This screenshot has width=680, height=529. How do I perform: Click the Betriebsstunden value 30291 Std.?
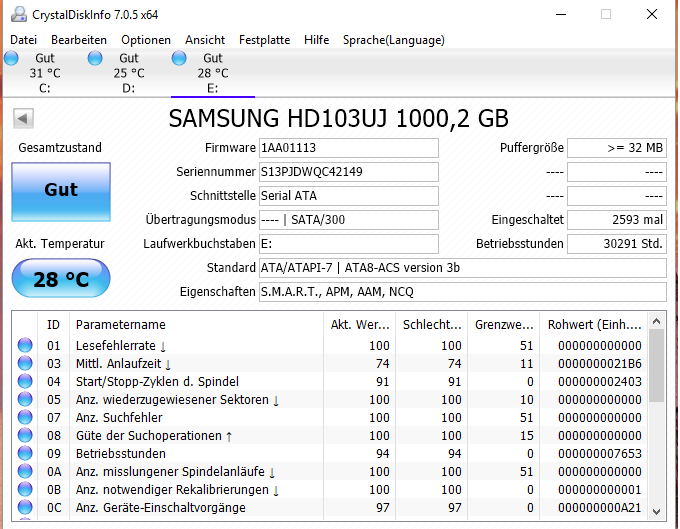(617, 244)
